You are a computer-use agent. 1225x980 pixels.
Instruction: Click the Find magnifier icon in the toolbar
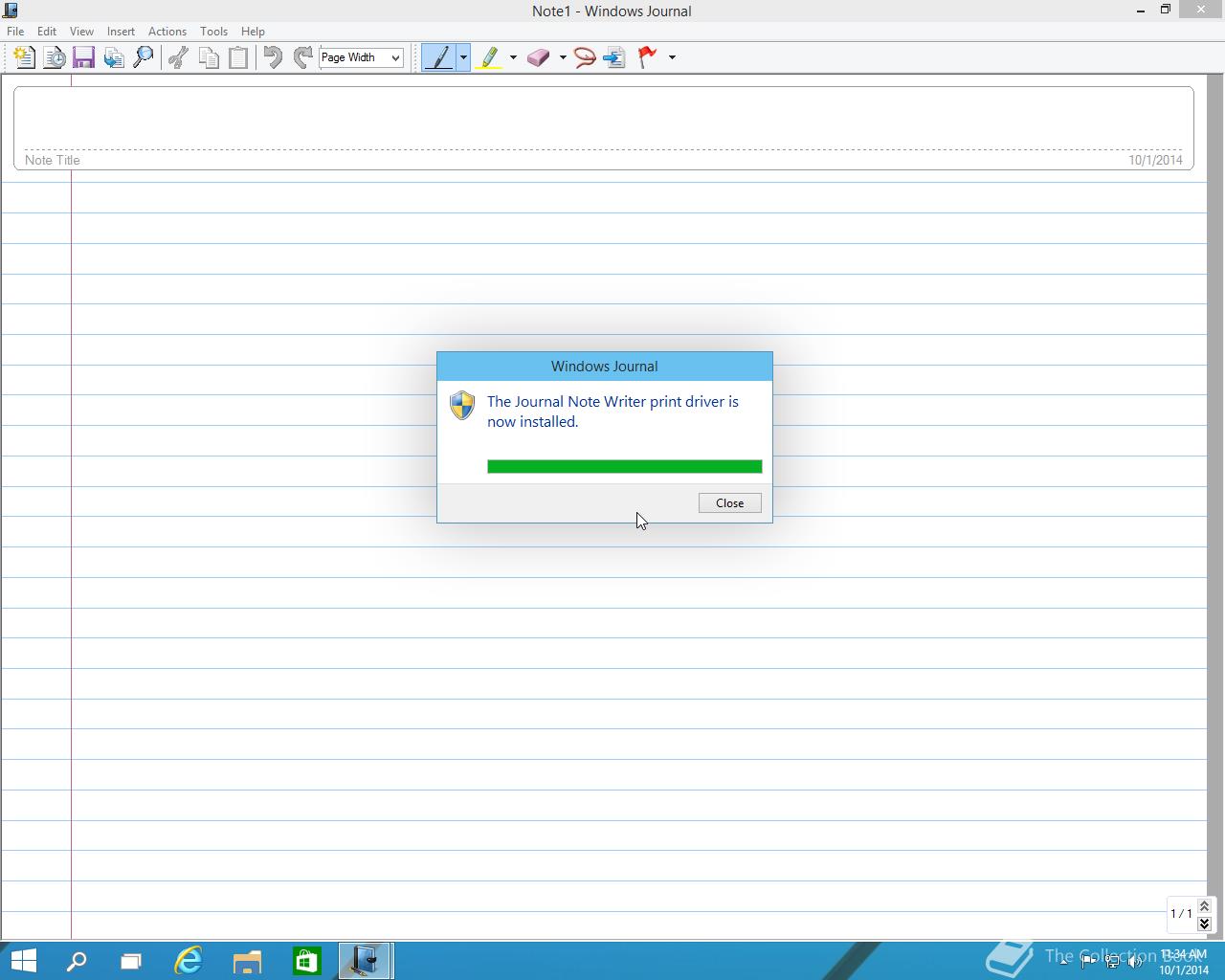[x=144, y=57]
